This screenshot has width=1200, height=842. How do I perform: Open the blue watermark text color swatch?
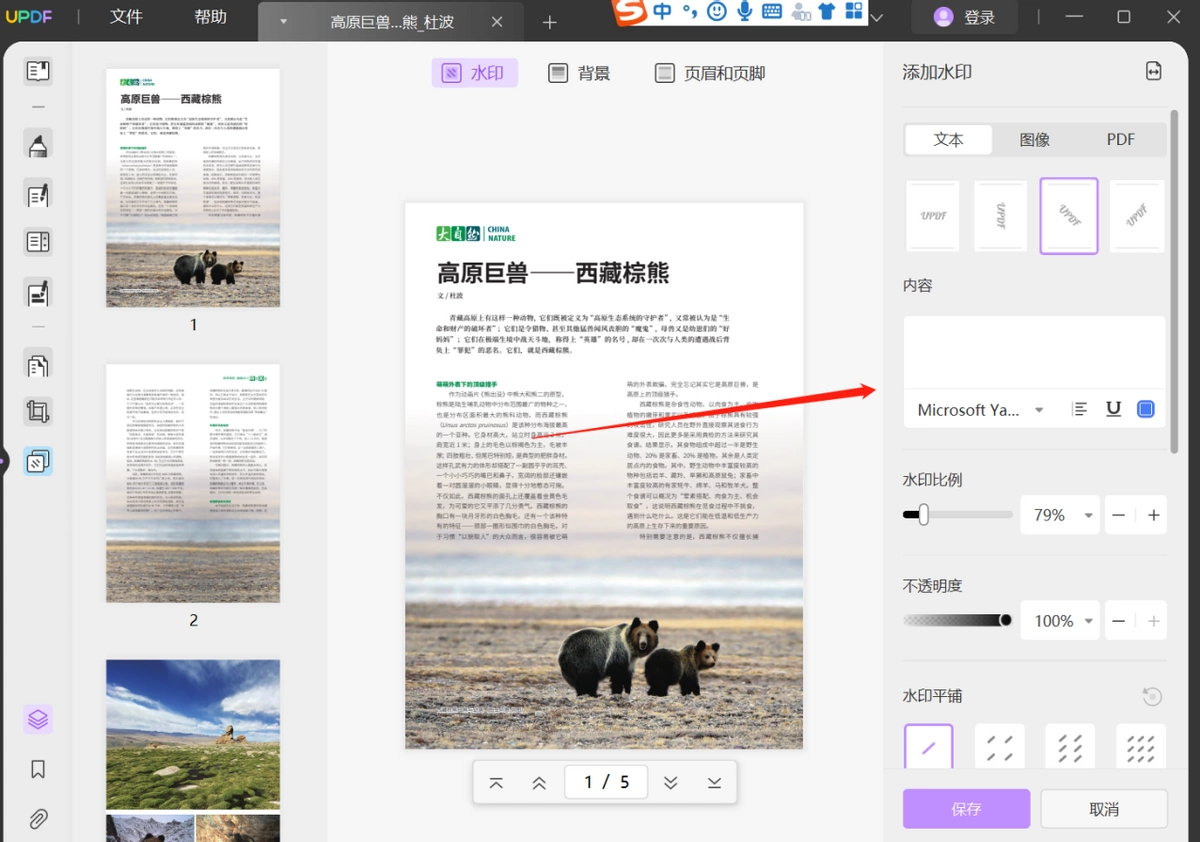pyautogui.click(x=1146, y=409)
